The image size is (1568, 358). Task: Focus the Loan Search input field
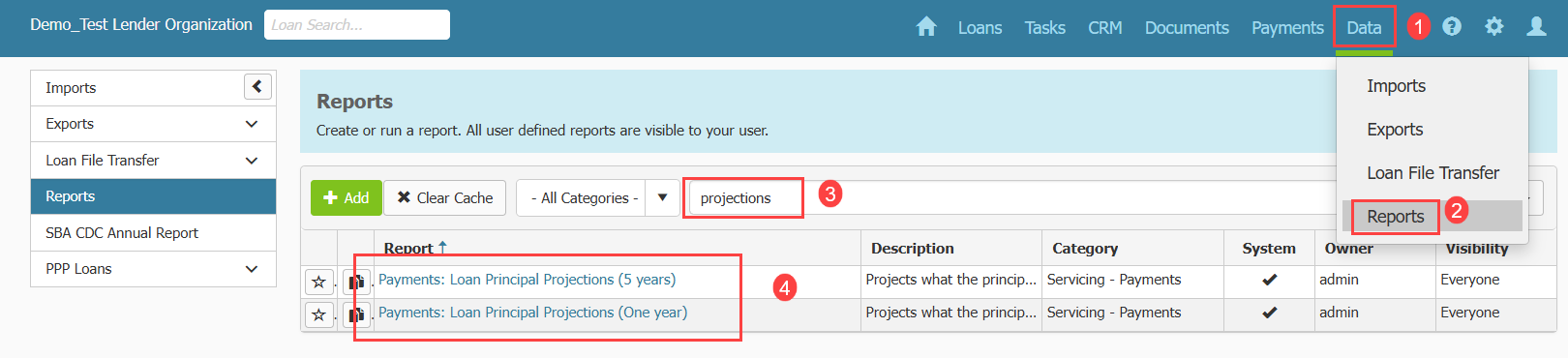pyautogui.click(x=357, y=25)
